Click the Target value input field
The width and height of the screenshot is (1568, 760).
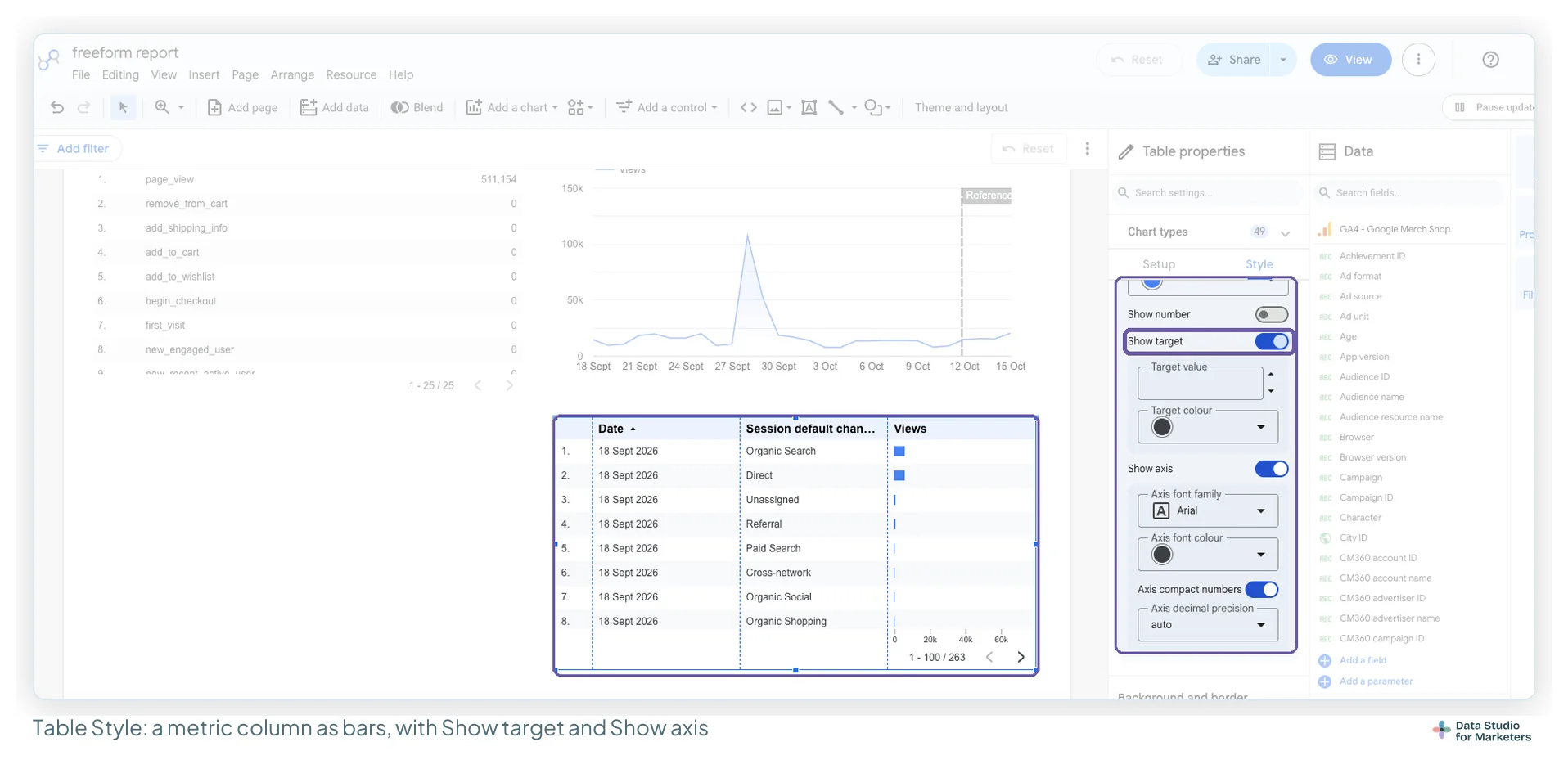pos(1200,383)
